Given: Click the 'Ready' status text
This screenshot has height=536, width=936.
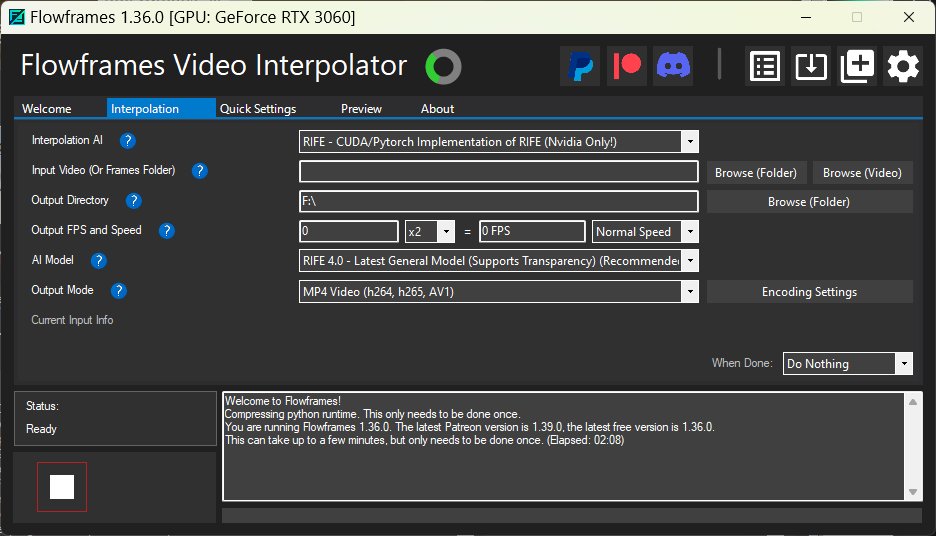Looking at the screenshot, I should coord(41,429).
